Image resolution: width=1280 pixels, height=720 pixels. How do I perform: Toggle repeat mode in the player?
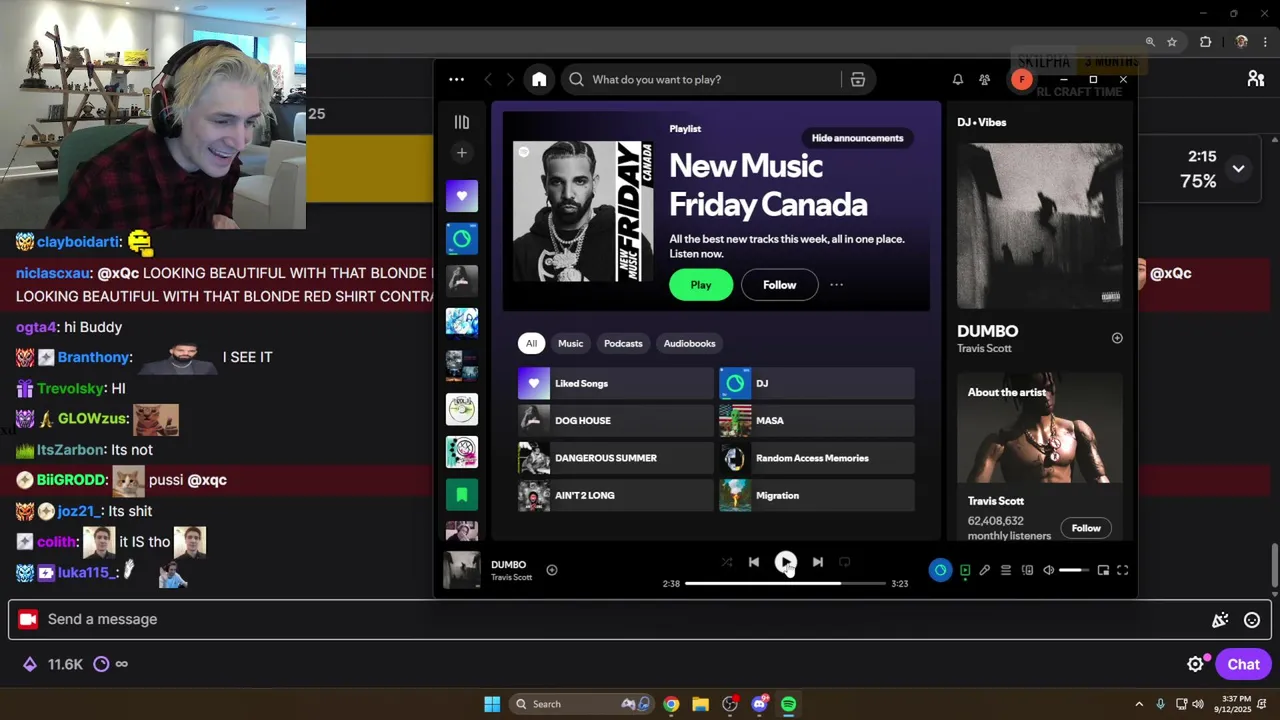[x=845, y=562]
